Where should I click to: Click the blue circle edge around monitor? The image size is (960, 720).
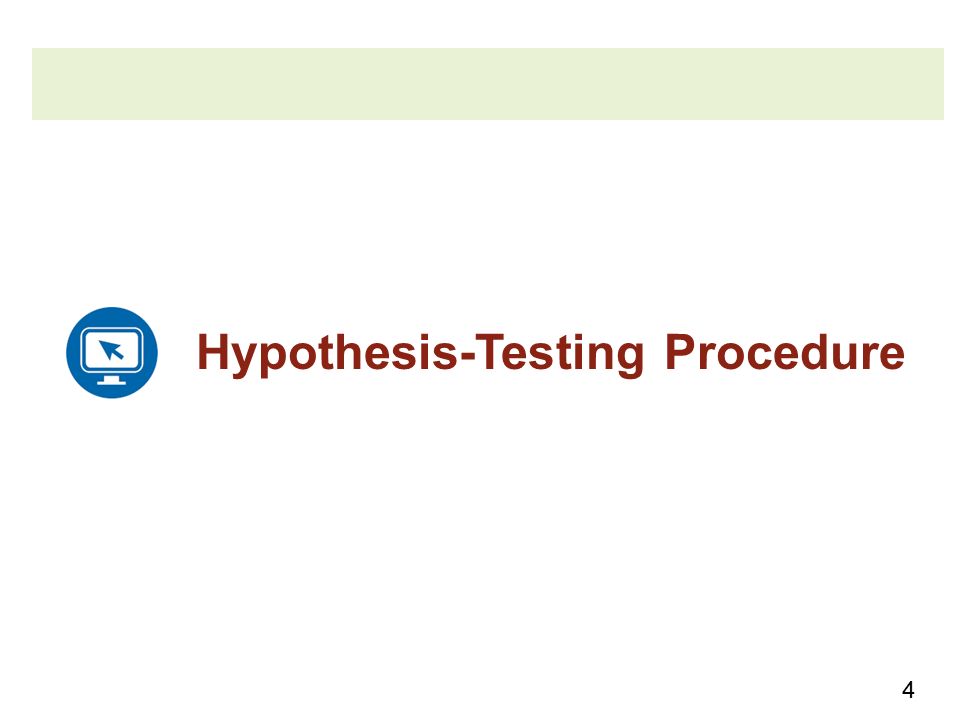click(x=70, y=353)
